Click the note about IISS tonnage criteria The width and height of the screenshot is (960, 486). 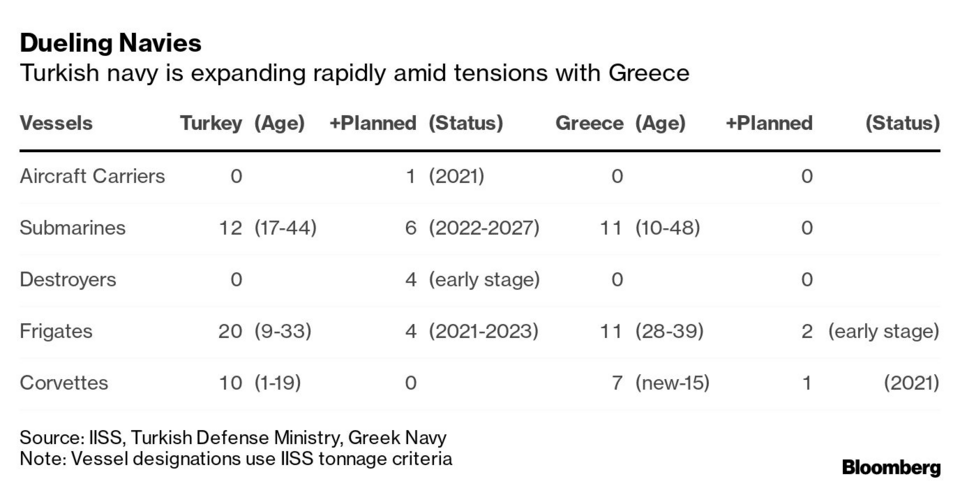(x=236, y=458)
